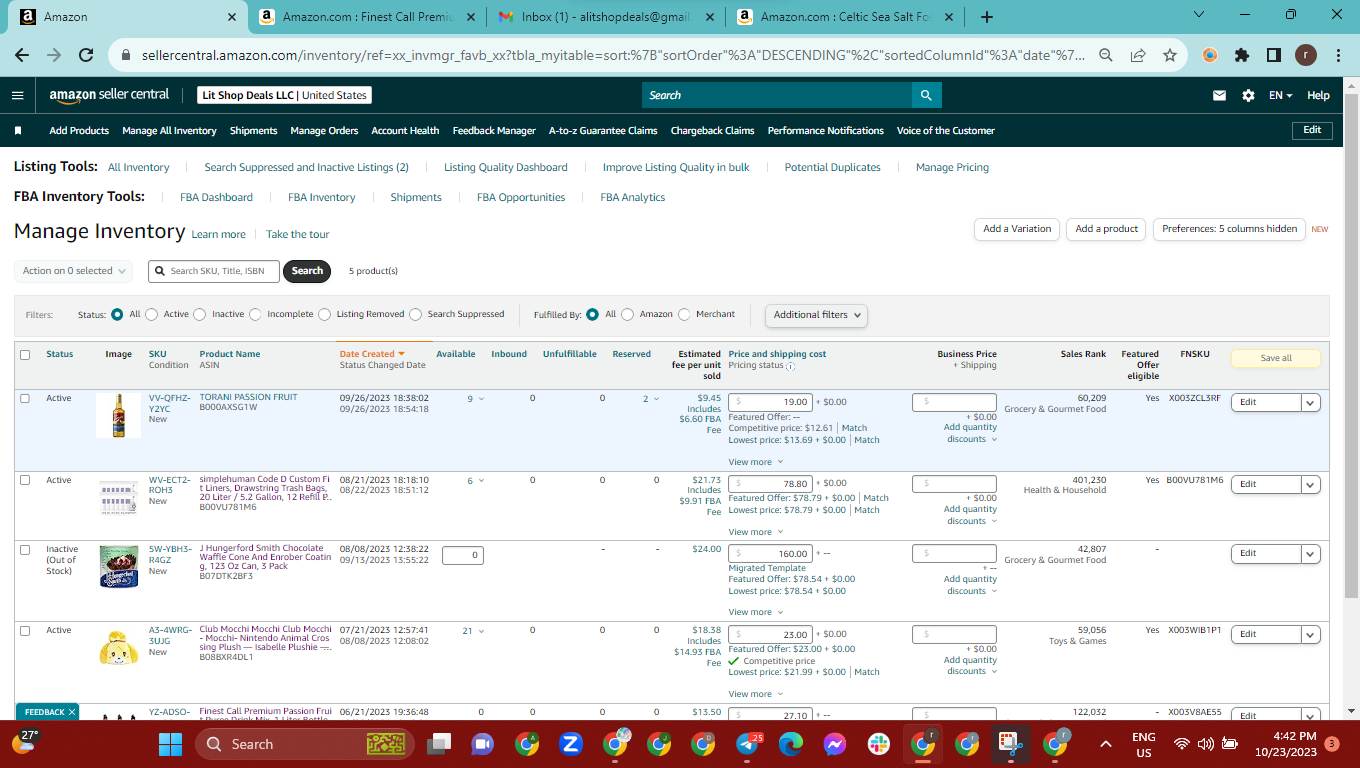Tick the select-all checkbox in table header
This screenshot has height=768, width=1360.
click(x=25, y=354)
